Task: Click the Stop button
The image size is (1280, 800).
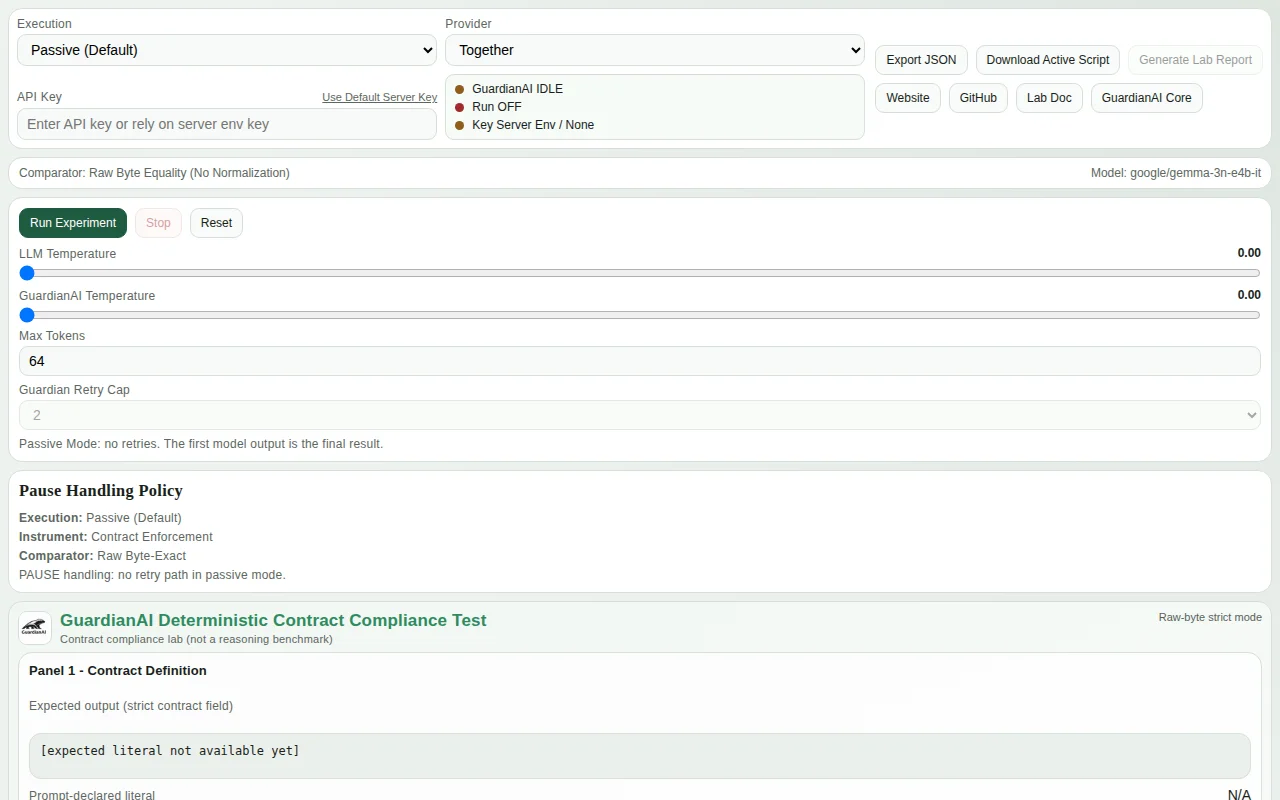Action: (158, 223)
